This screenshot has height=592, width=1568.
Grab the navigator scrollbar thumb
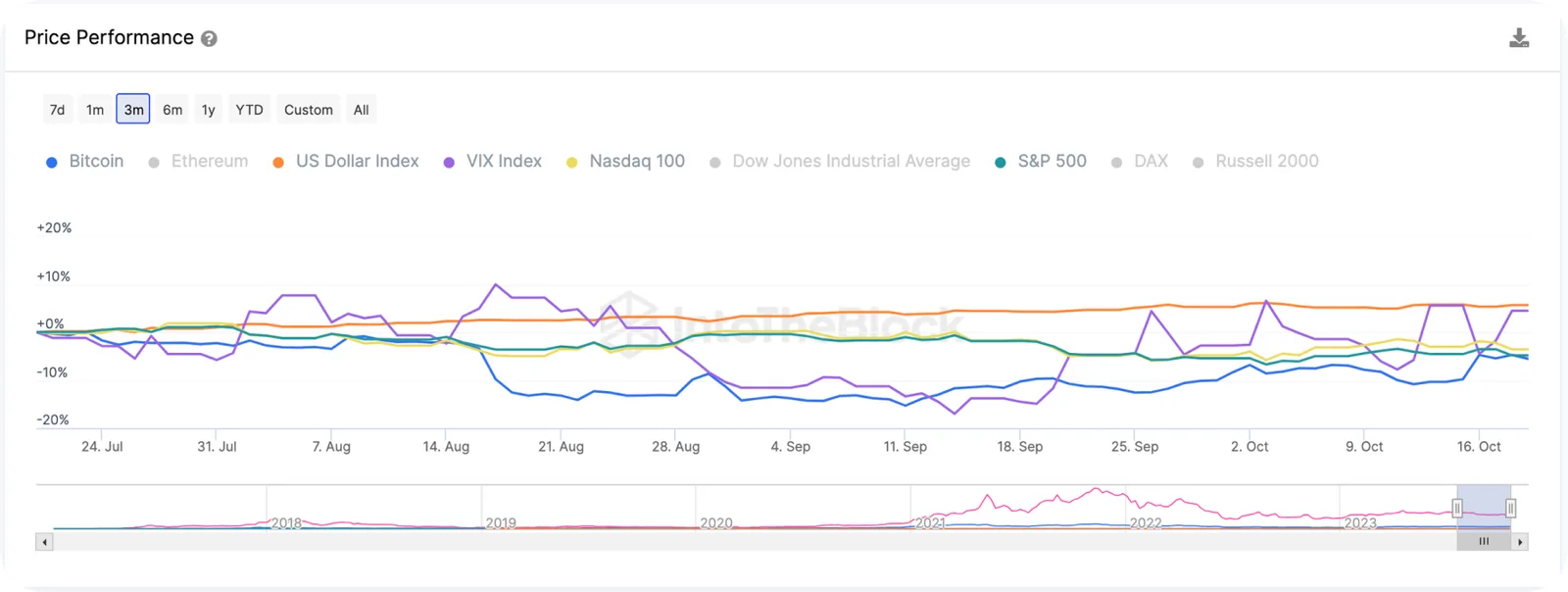click(x=1484, y=542)
